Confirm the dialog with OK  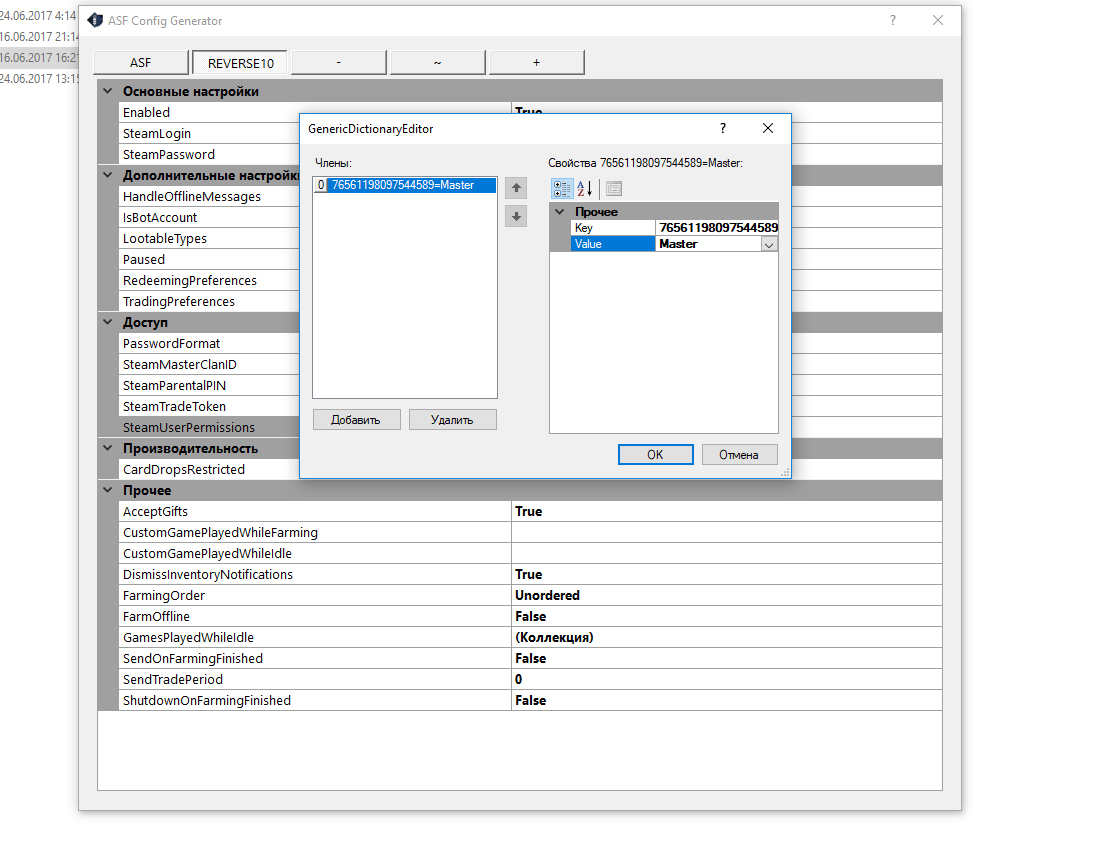tap(655, 454)
